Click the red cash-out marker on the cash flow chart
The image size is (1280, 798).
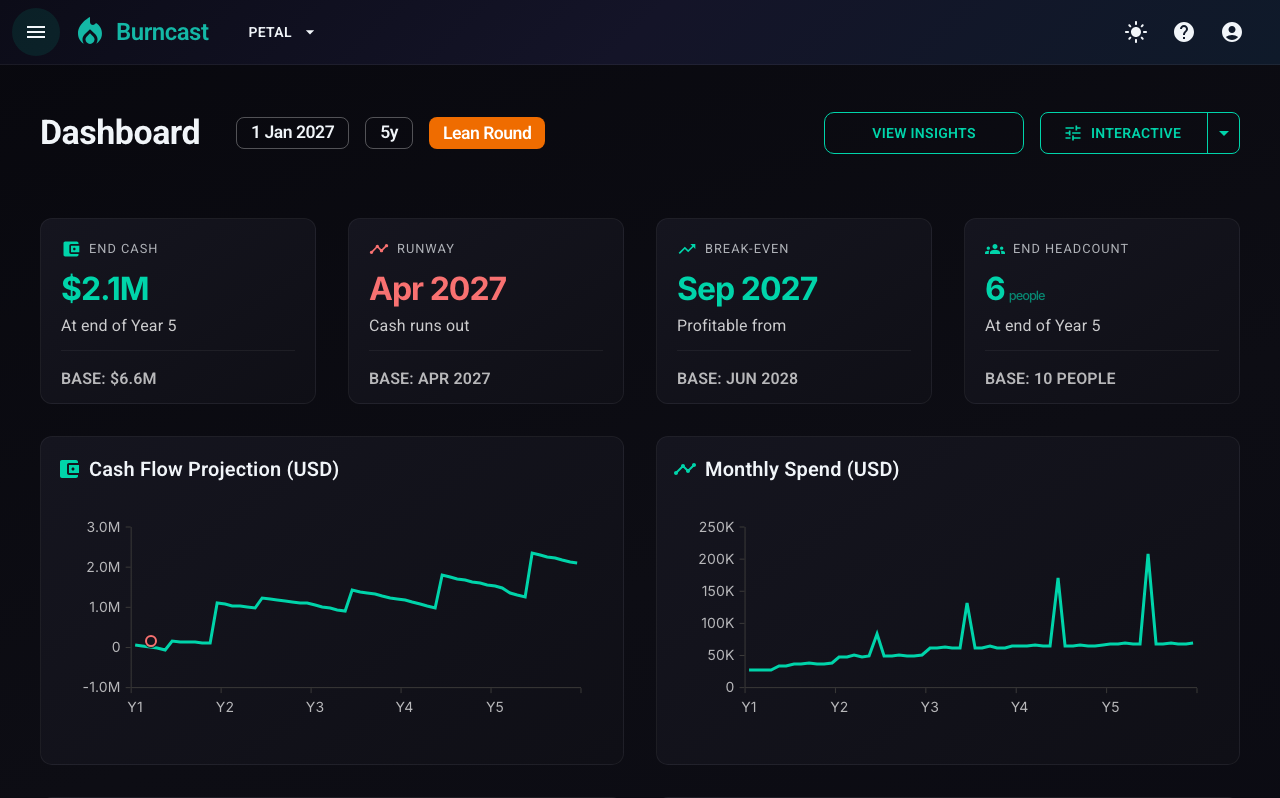(x=151, y=641)
